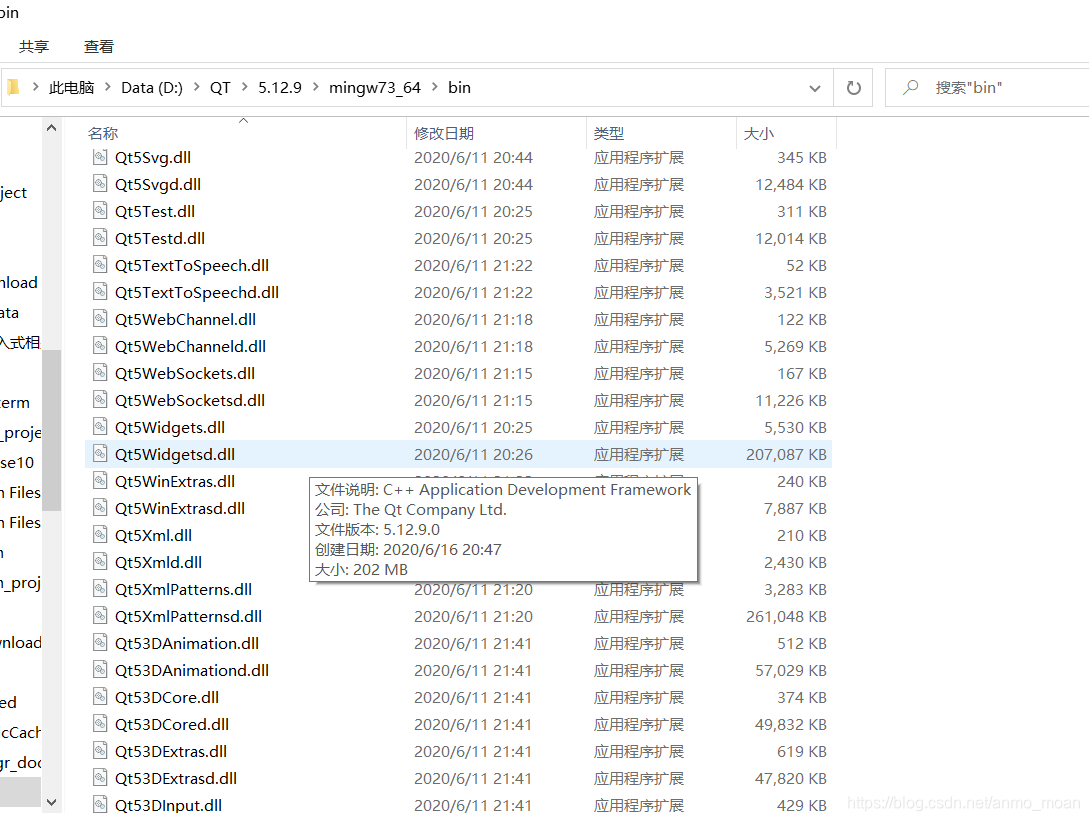Viewport: 1089px width, 821px height.
Task: Click the 2020/6/11 20:26 modified date
Action: click(x=474, y=454)
